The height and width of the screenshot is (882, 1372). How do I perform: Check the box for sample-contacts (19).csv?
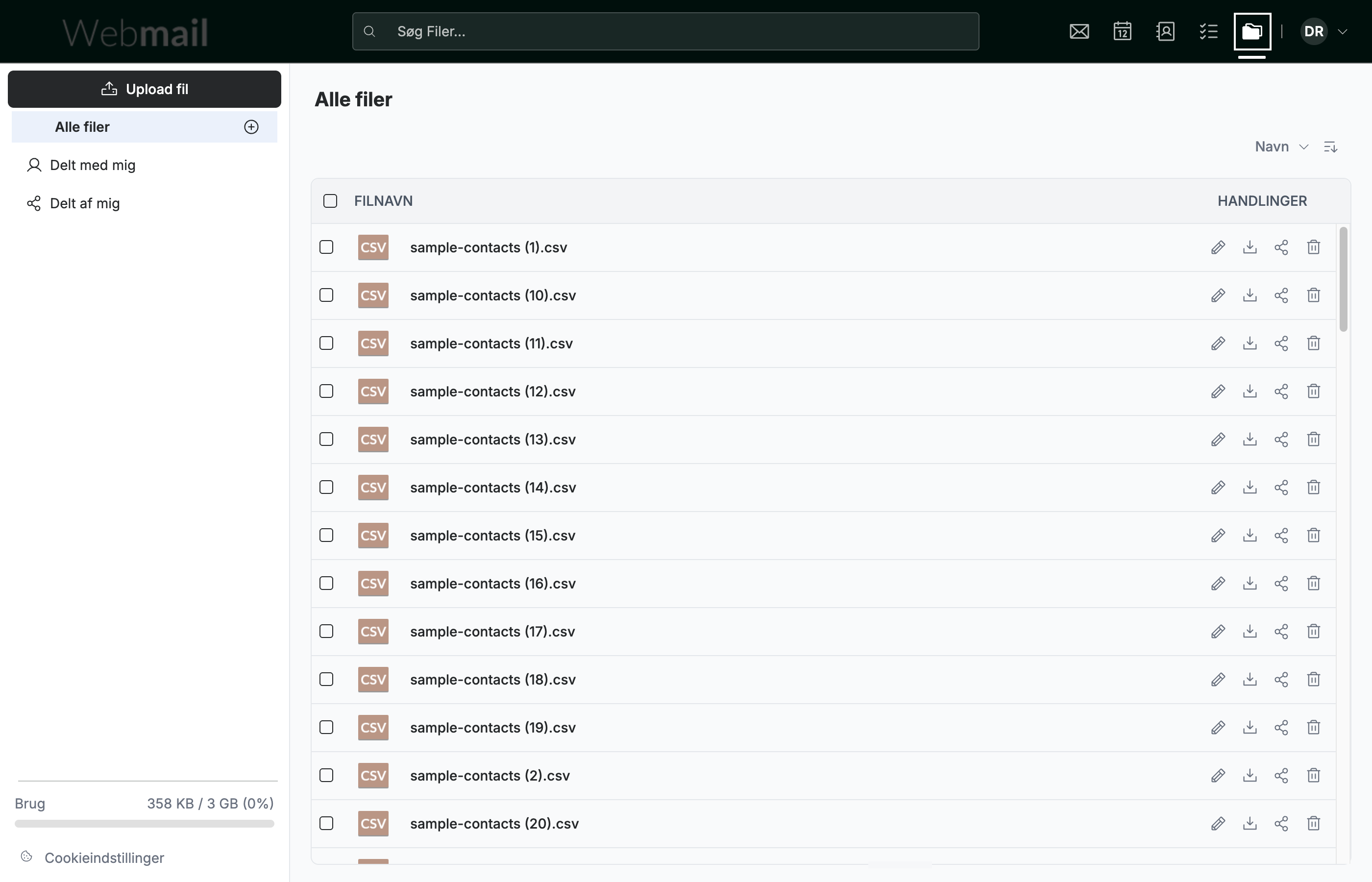[x=326, y=728]
